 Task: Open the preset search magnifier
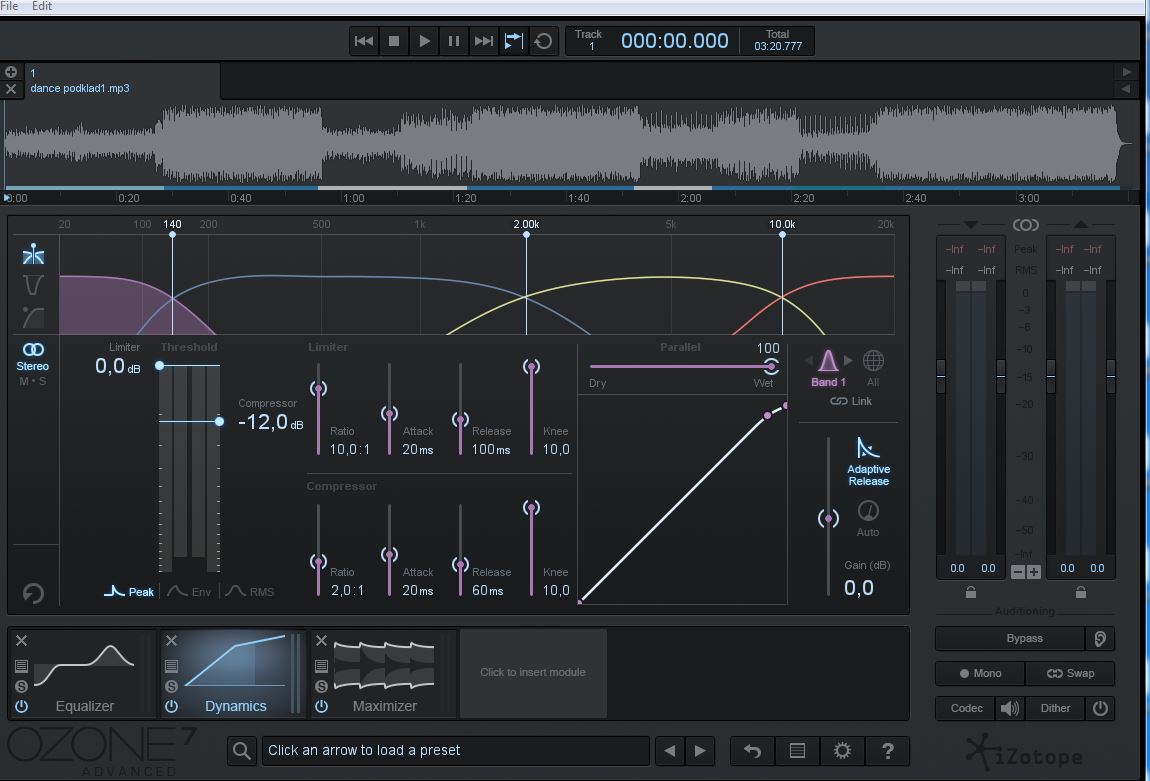pyautogui.click(x=241, y=751)
